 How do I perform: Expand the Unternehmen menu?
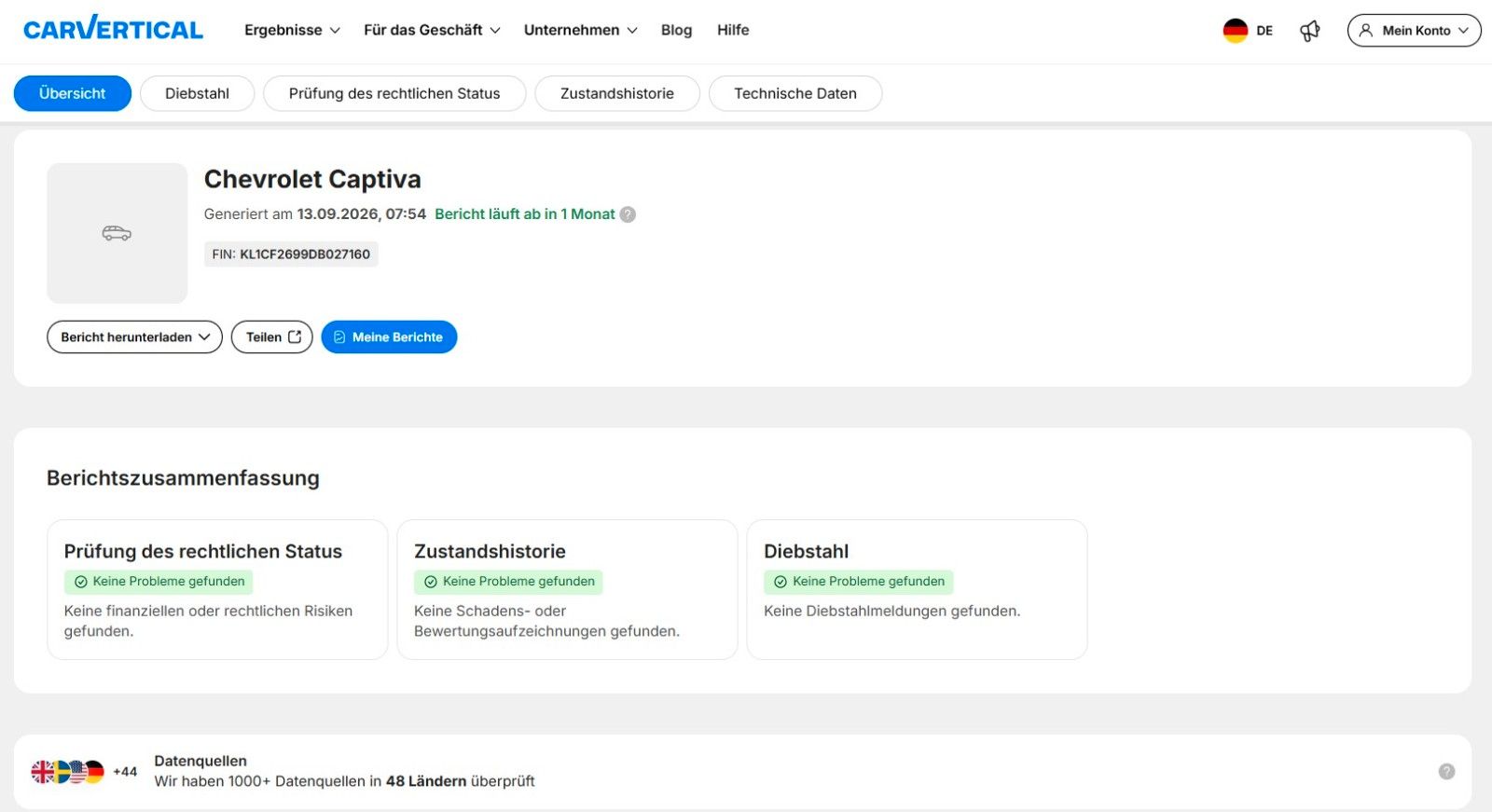tap(580, 30)
